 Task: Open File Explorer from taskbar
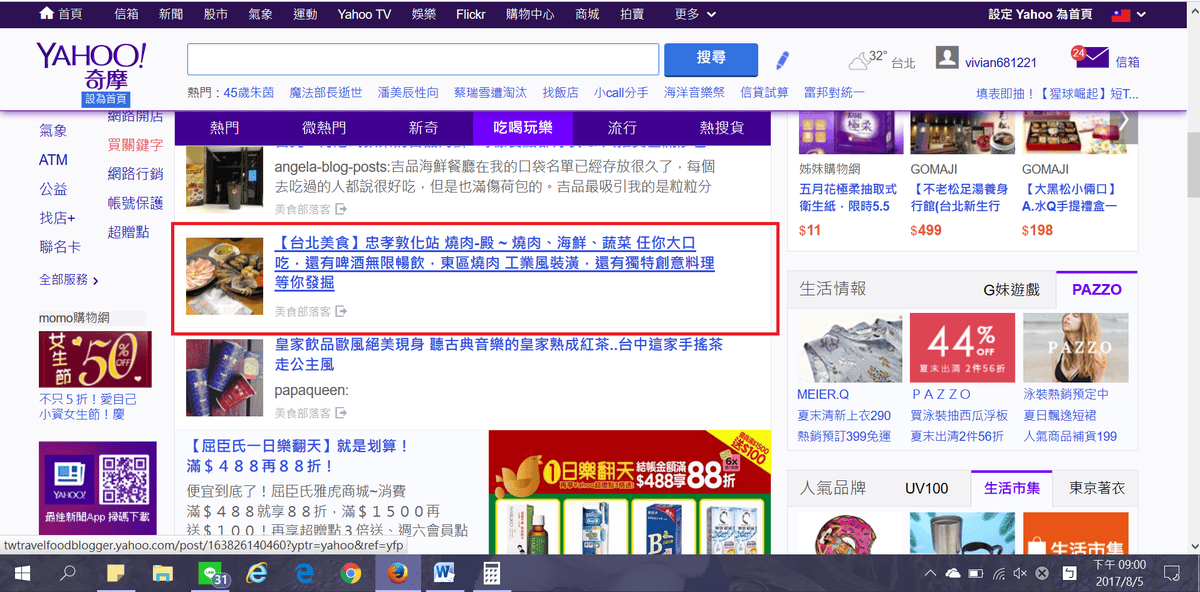tap(162, 574)
